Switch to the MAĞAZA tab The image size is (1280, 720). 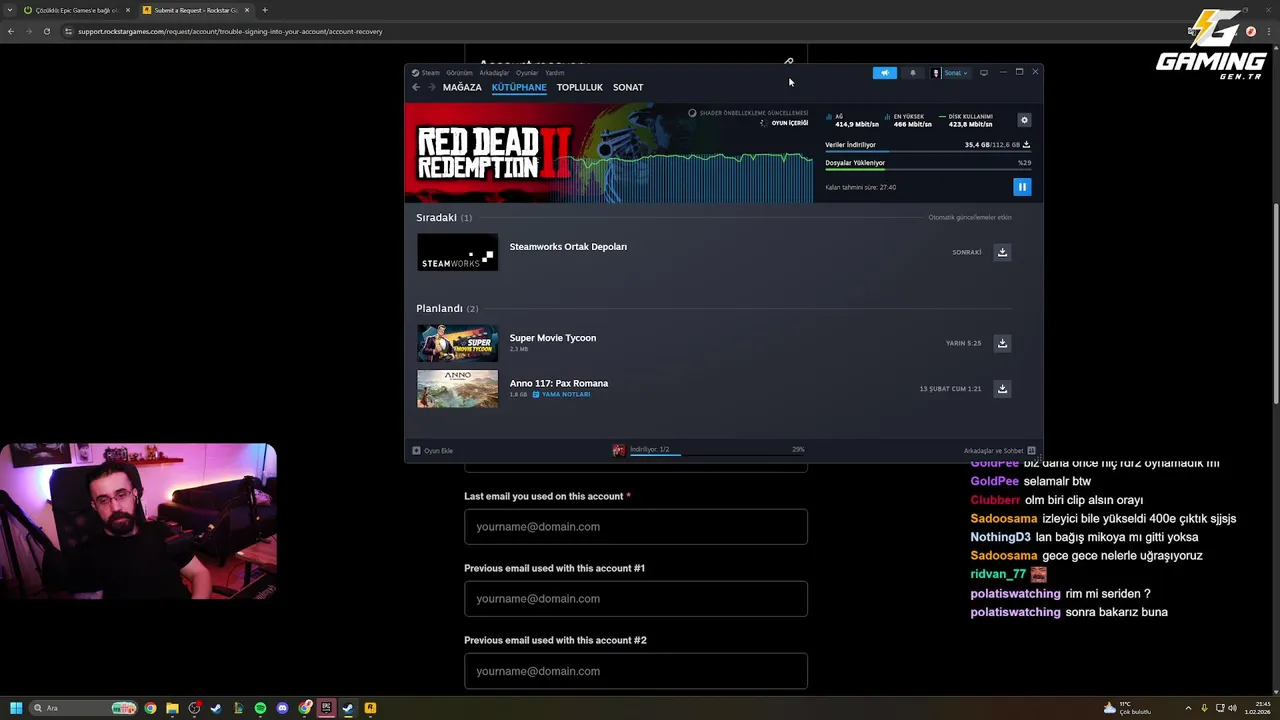pyautogui.click(x=462, y=87)
